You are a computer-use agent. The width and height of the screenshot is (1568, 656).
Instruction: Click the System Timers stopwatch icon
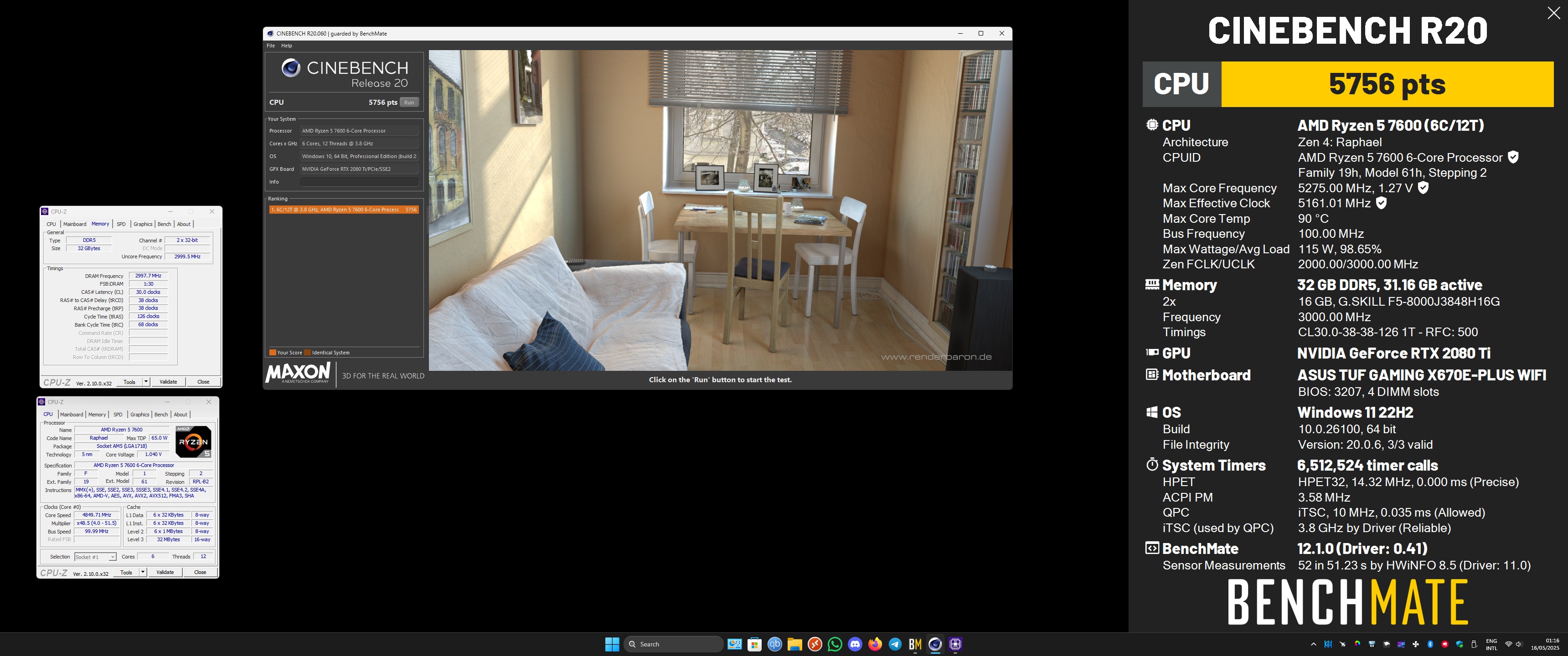[1152, 464]
